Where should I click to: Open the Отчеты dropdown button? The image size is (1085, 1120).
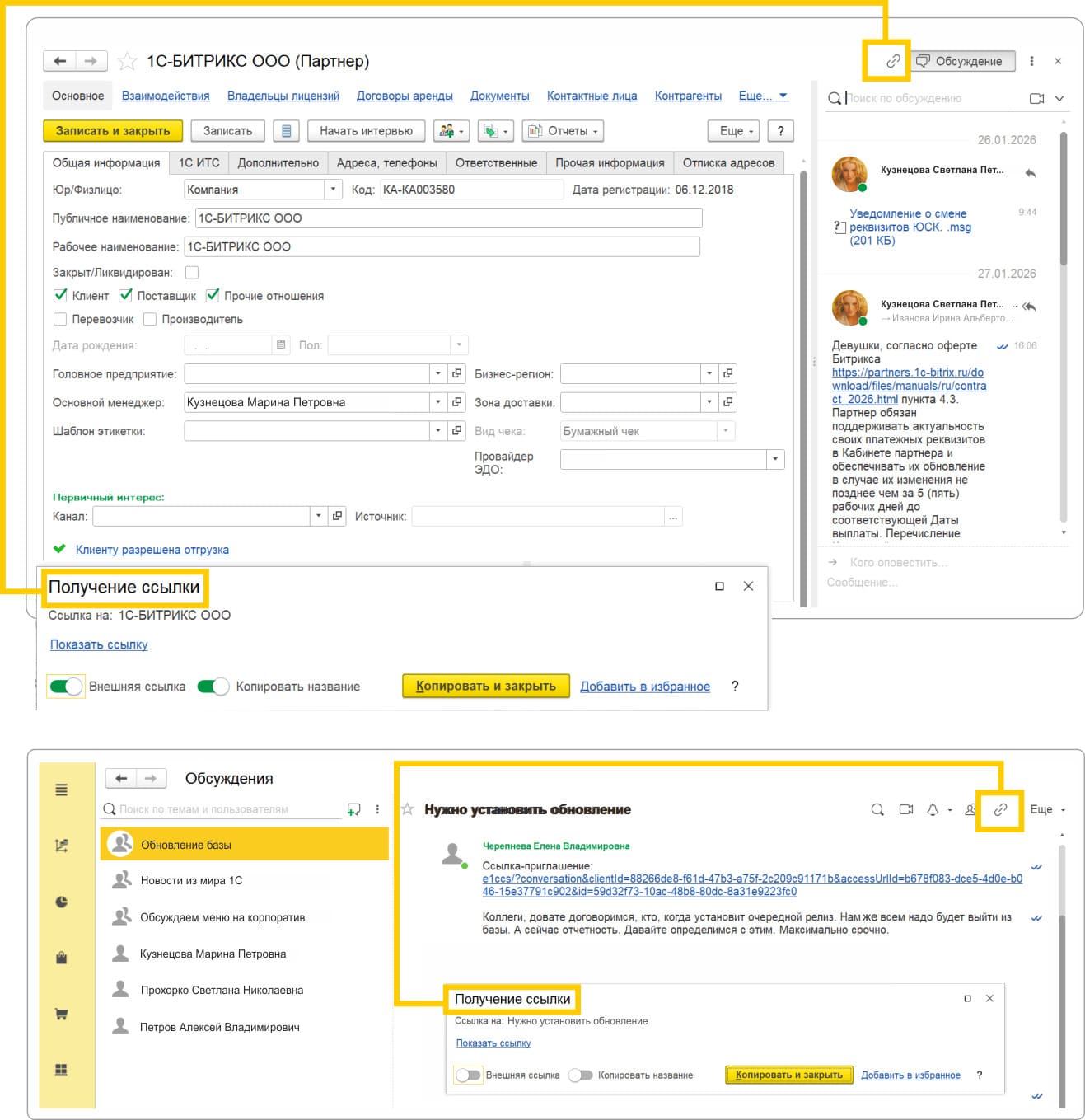click(564, 131)
